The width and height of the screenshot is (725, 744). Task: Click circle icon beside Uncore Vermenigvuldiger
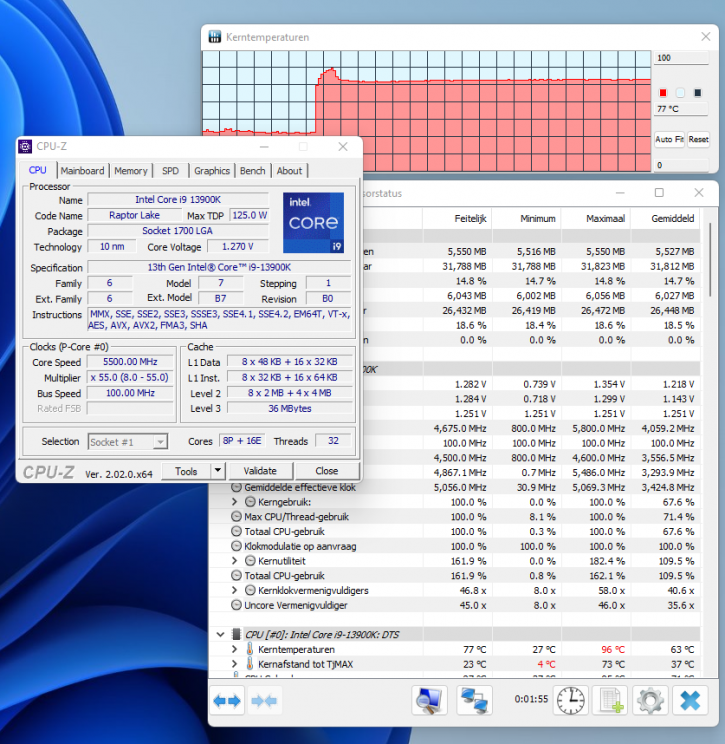click(236, 605)
